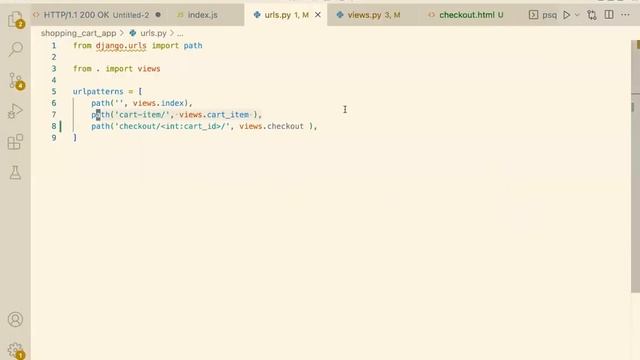The width and height of the screenshot is (640, 360).
Task: Open the Extensions view icon
Action: coord(16,142)
